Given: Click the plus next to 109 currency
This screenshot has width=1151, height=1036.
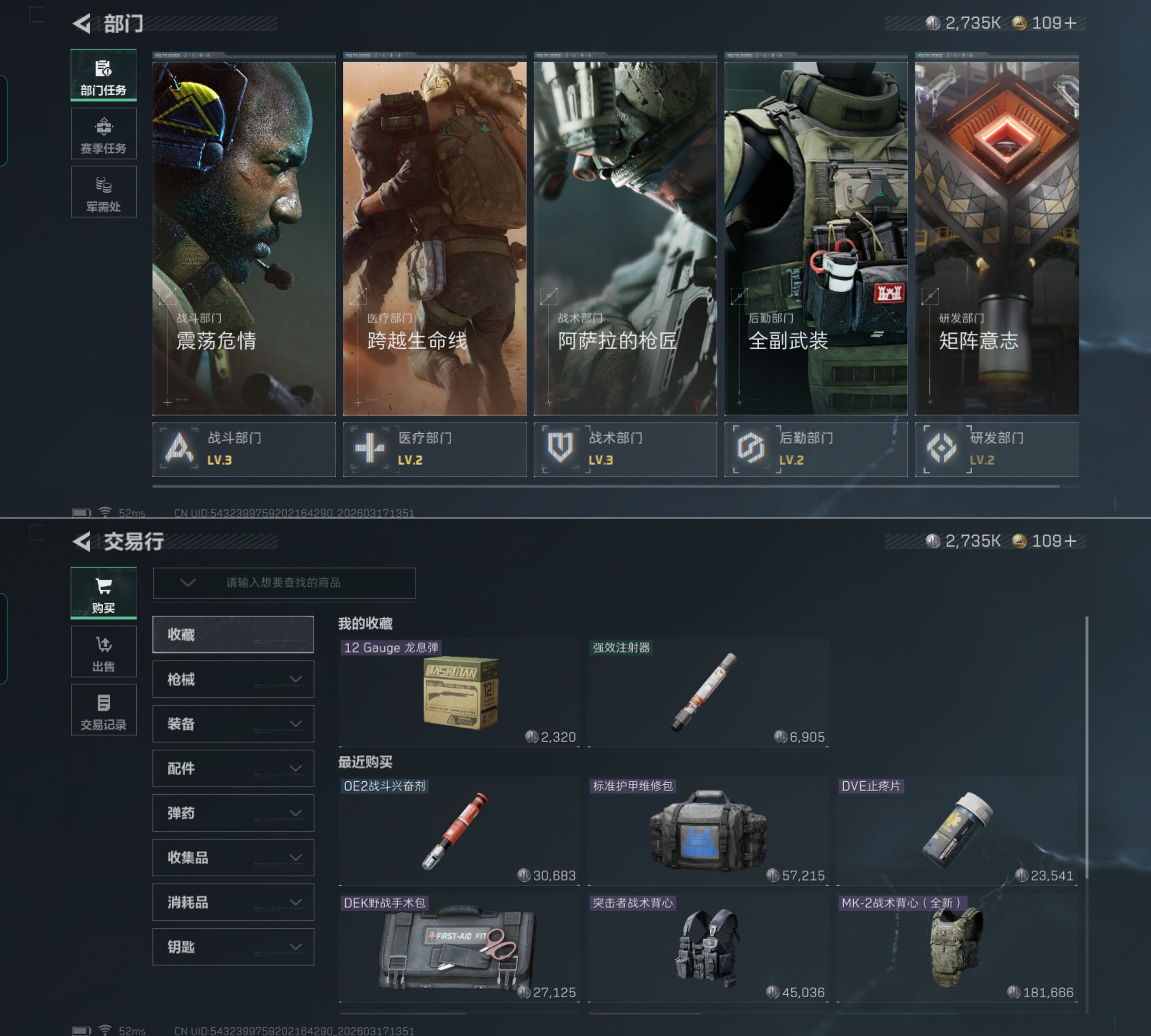Looking at the screenshot, I should click(1070, 24).
